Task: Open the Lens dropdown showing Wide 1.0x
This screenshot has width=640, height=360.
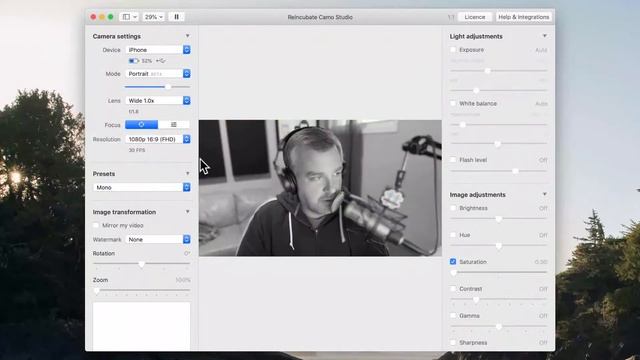Action: point(158,100)
